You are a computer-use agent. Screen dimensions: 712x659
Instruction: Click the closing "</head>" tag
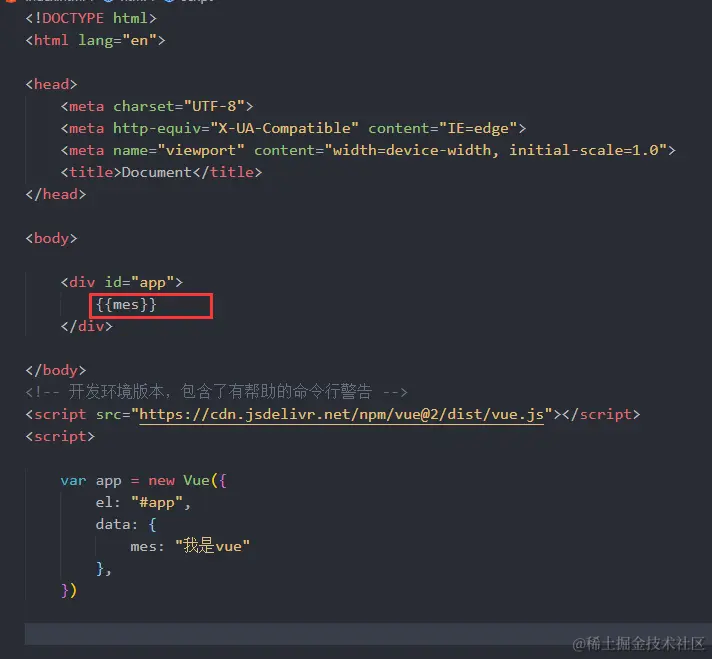click(x=56, y=194)
